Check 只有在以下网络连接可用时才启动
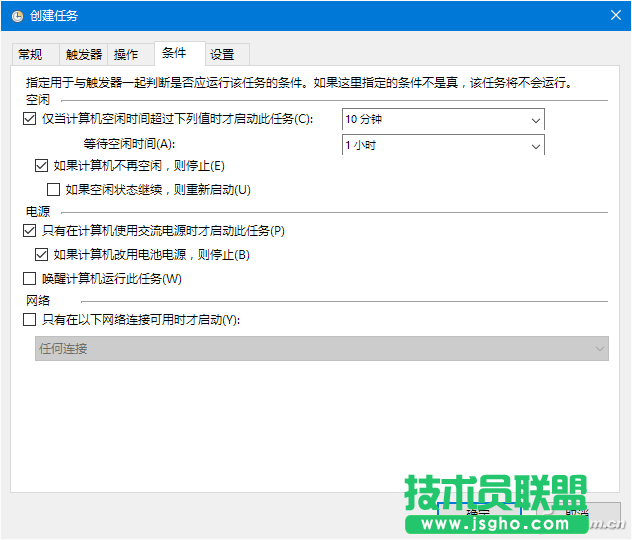The height and width of the screenshot is (540, 632). (28, 321)
